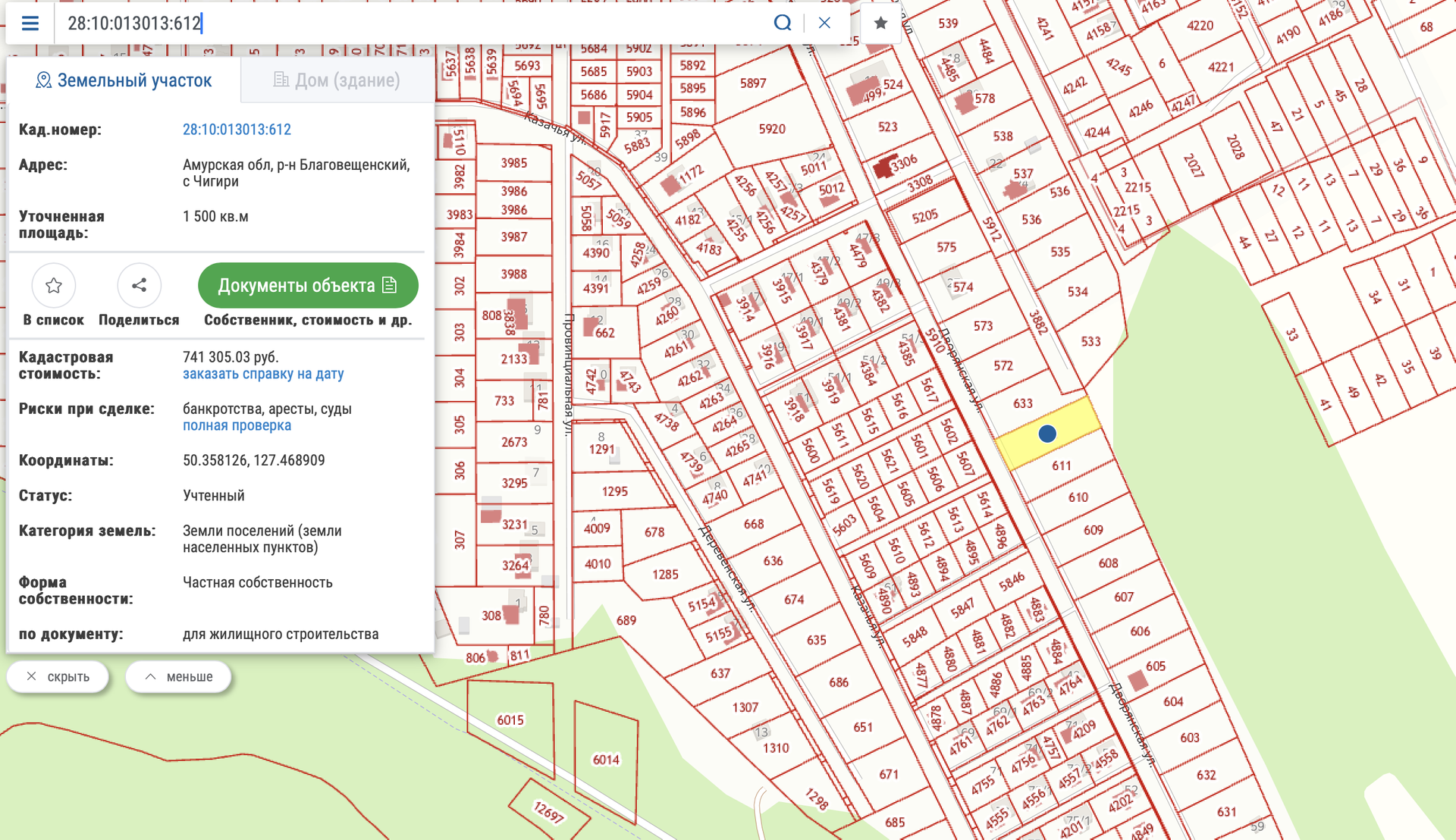Select parcel 5920 on the map

pos(772,129)
